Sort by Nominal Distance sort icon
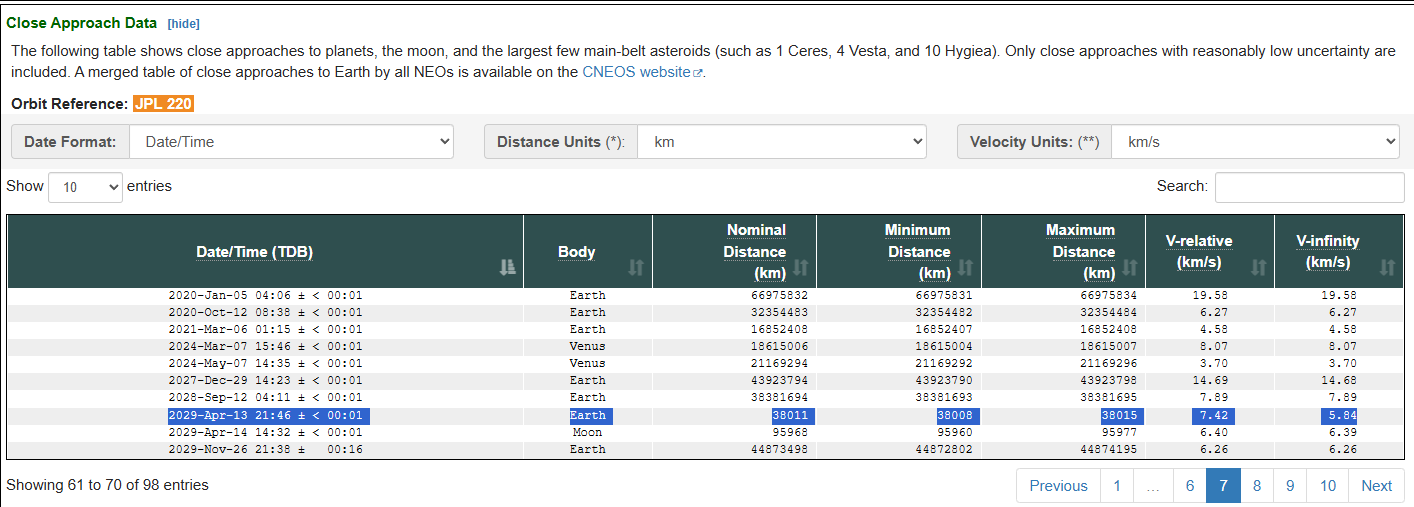1414x507 pixels. point(800,267)
